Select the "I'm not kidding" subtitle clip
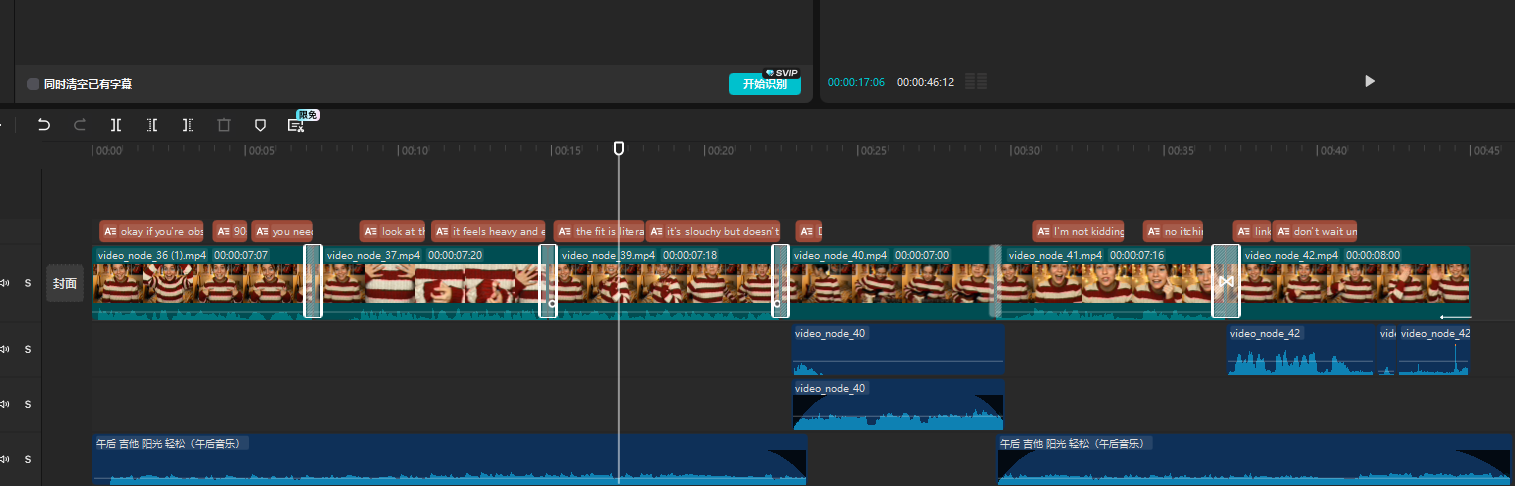The height and width of the screenshot is (486, 1515). (1078, 231)
